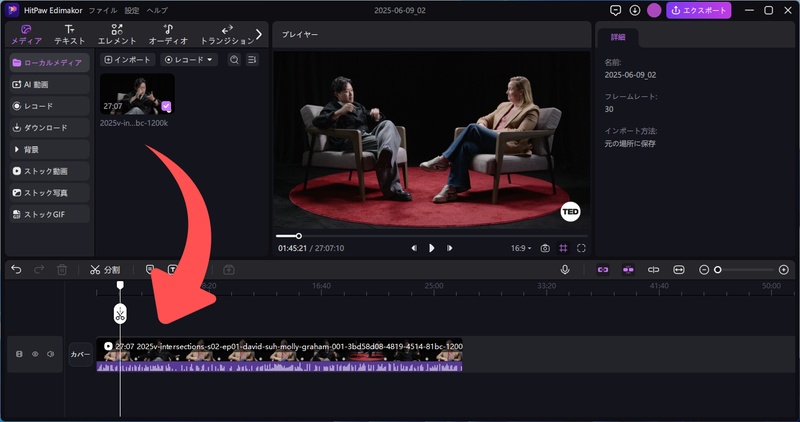This screenshot has width=800, height=422.
Task: Click the timeline zoom slider handle
Action: click(718, 269)
